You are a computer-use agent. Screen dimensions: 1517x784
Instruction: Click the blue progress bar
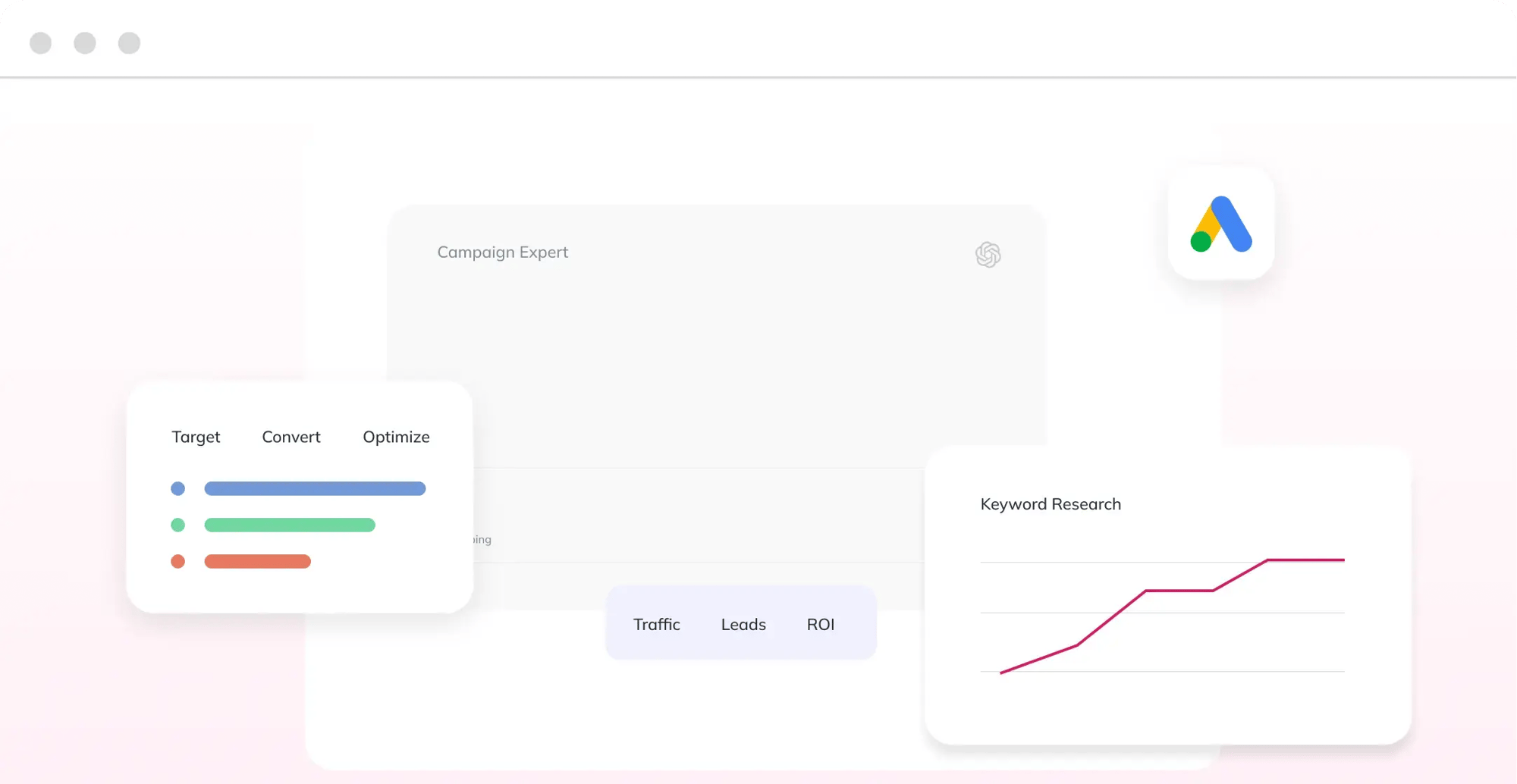[315, 489]
